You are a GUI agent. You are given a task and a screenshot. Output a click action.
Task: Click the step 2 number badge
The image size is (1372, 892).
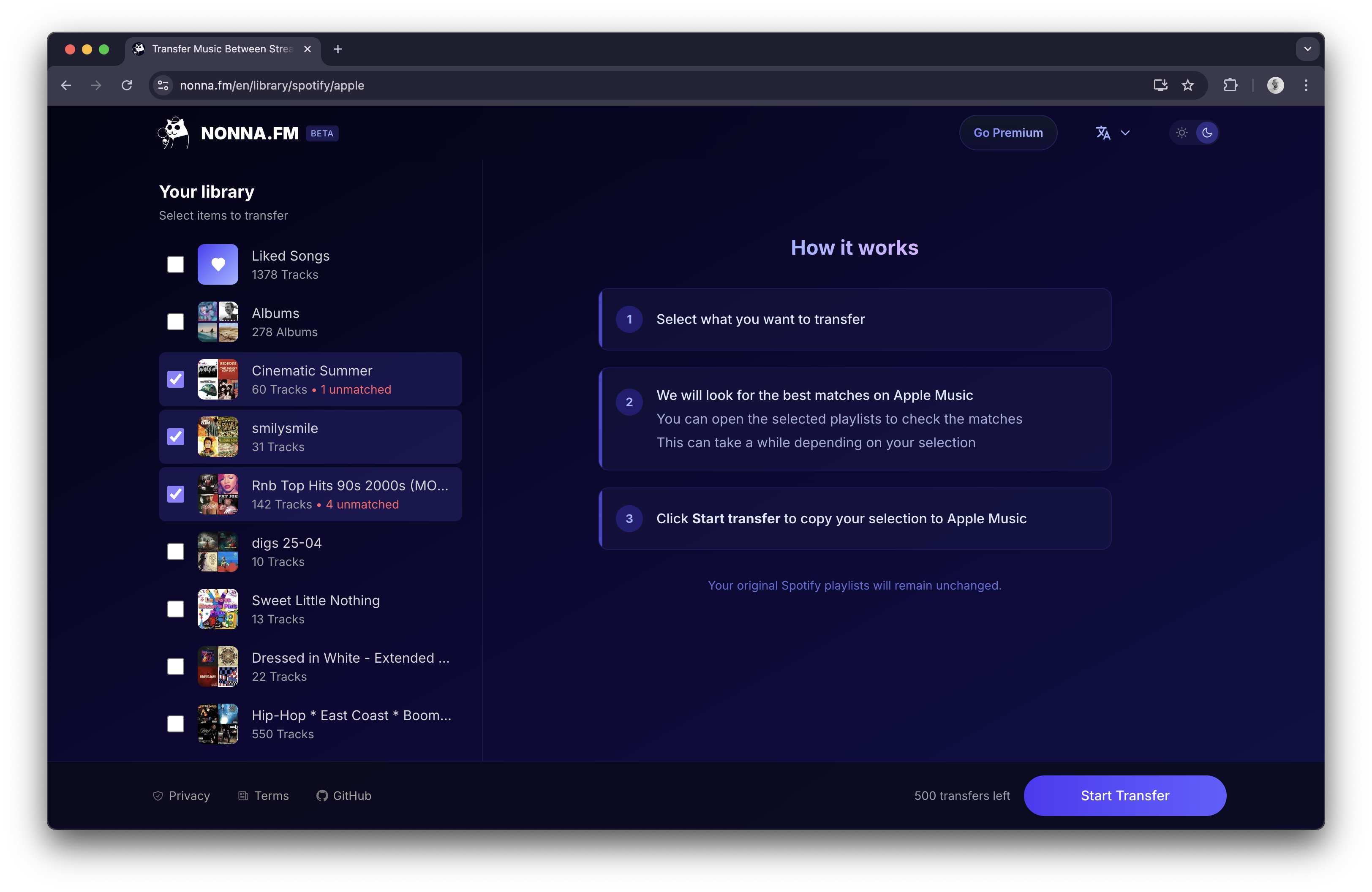click(629, 402)
